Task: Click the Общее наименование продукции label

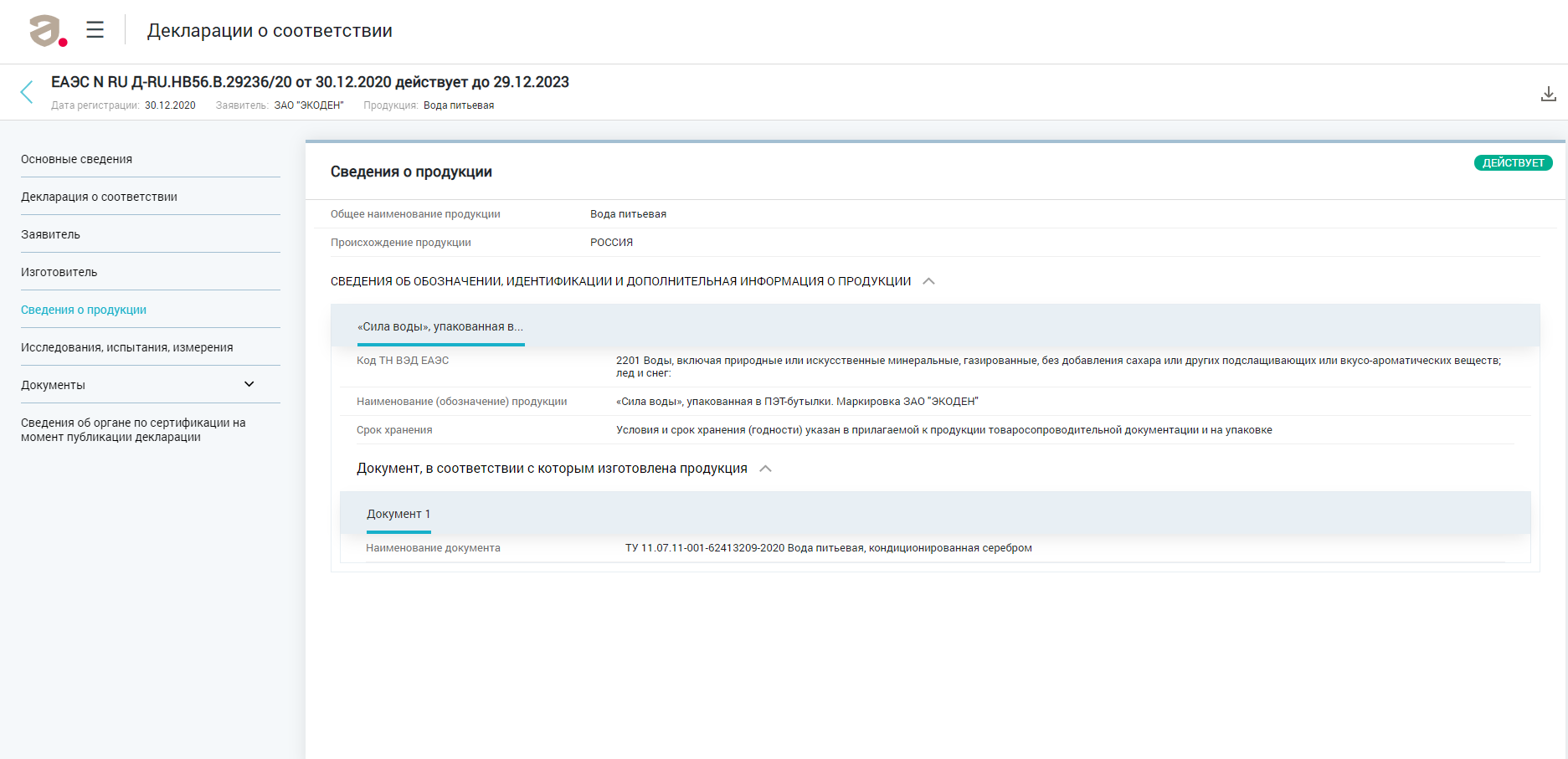Action: click(415, 214)
